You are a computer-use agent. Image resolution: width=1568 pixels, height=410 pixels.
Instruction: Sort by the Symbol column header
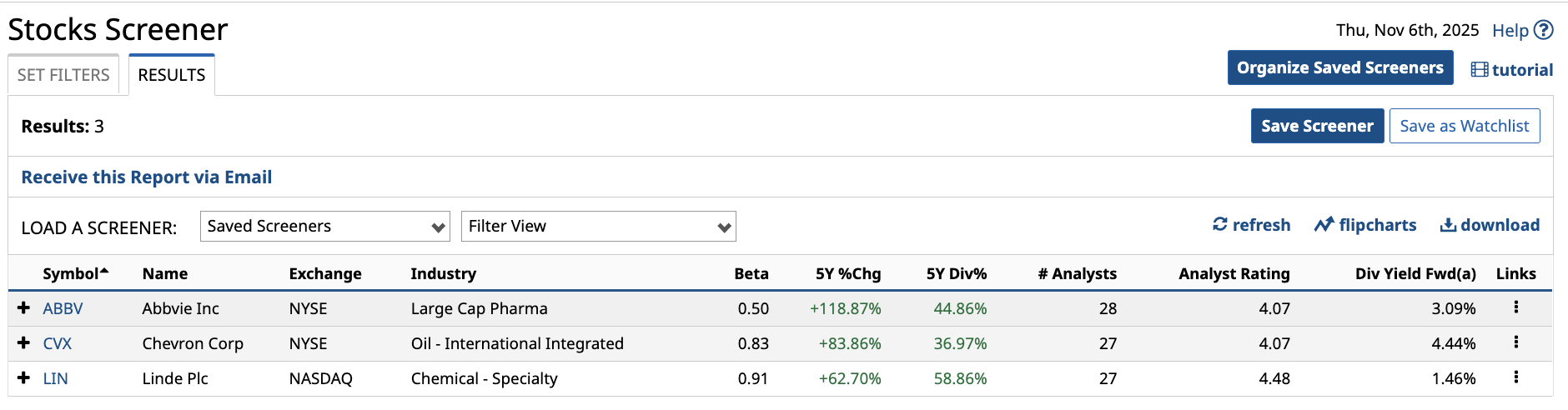71,274
